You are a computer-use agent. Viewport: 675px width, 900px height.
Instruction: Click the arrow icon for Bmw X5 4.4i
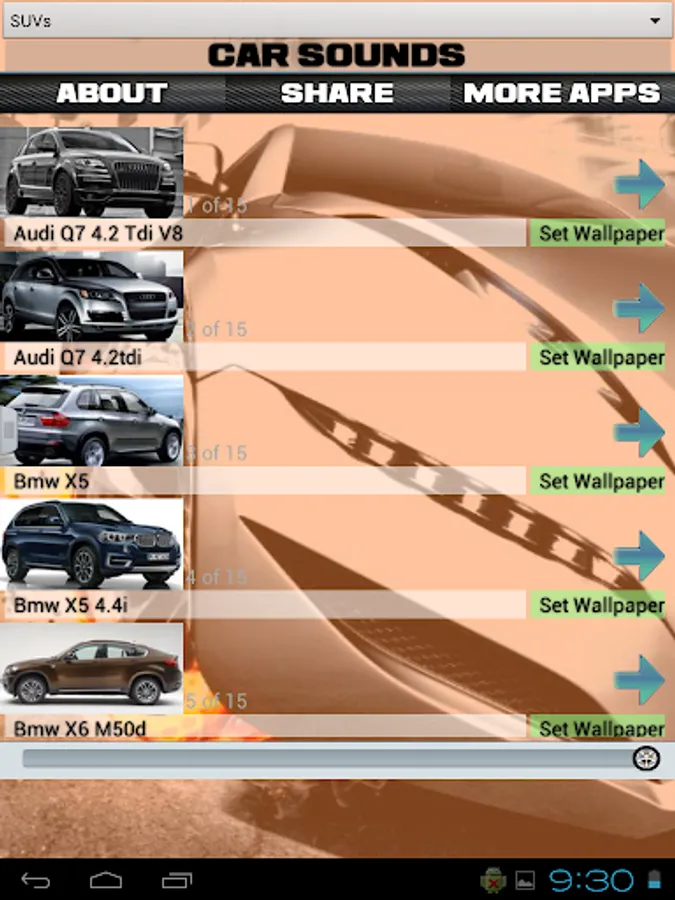click(639, 556)
